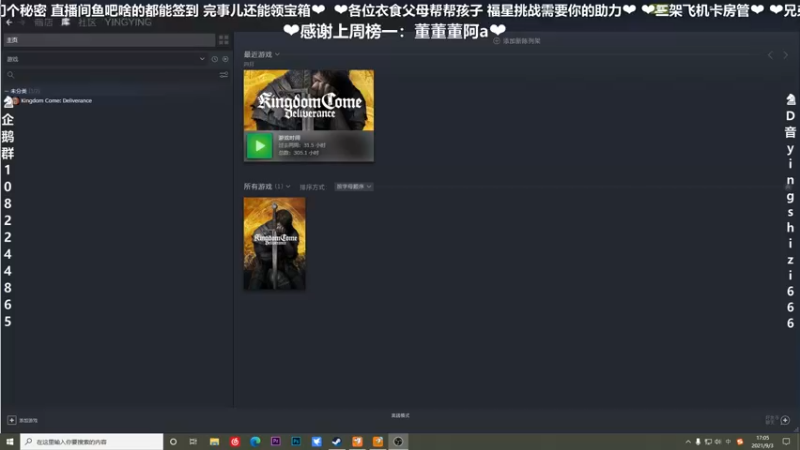The height and width of the screenshot is (450, 800).
Task: Open Windows notification center icon
Action: [786, 442]
